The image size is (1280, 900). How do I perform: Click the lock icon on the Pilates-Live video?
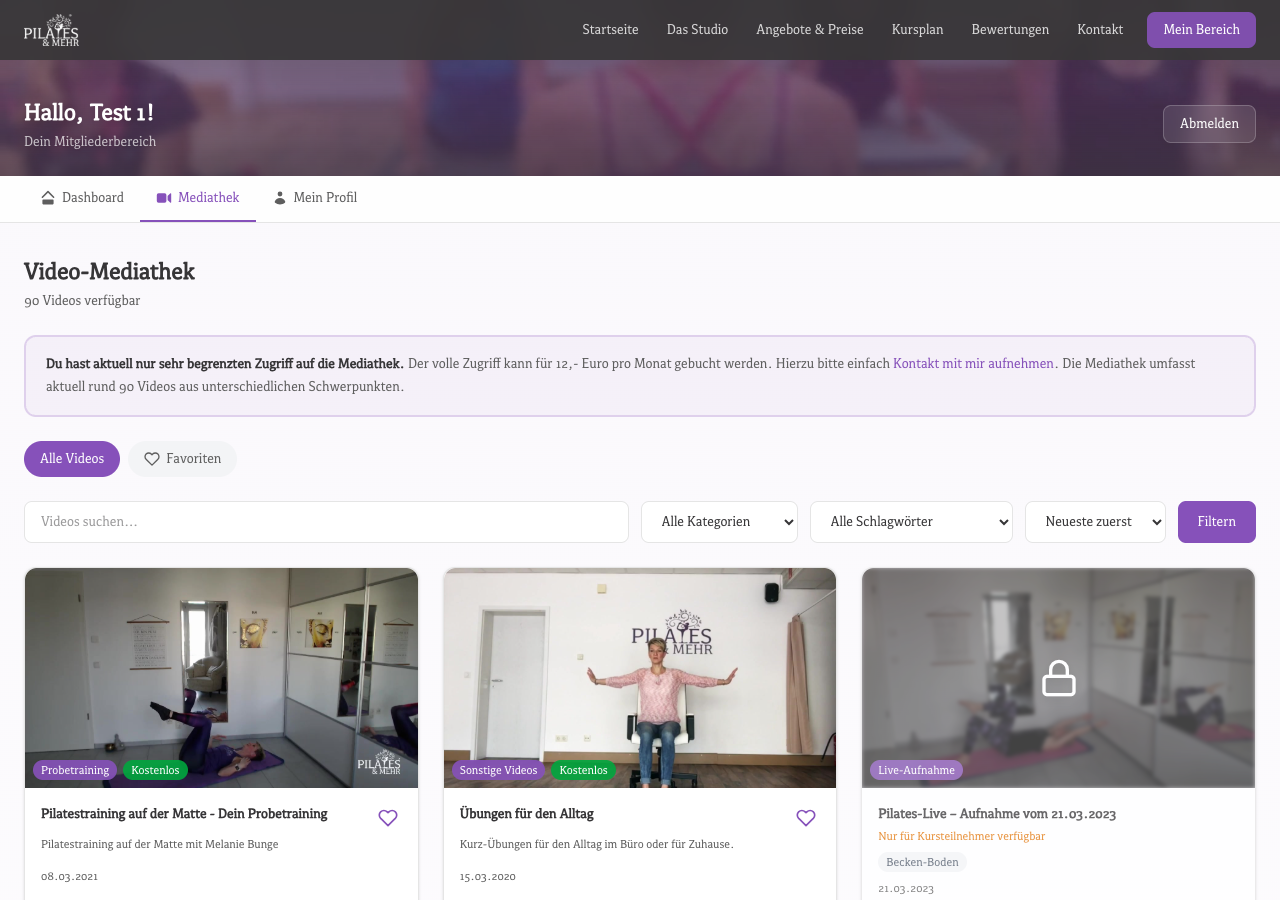pos(1058,678)
